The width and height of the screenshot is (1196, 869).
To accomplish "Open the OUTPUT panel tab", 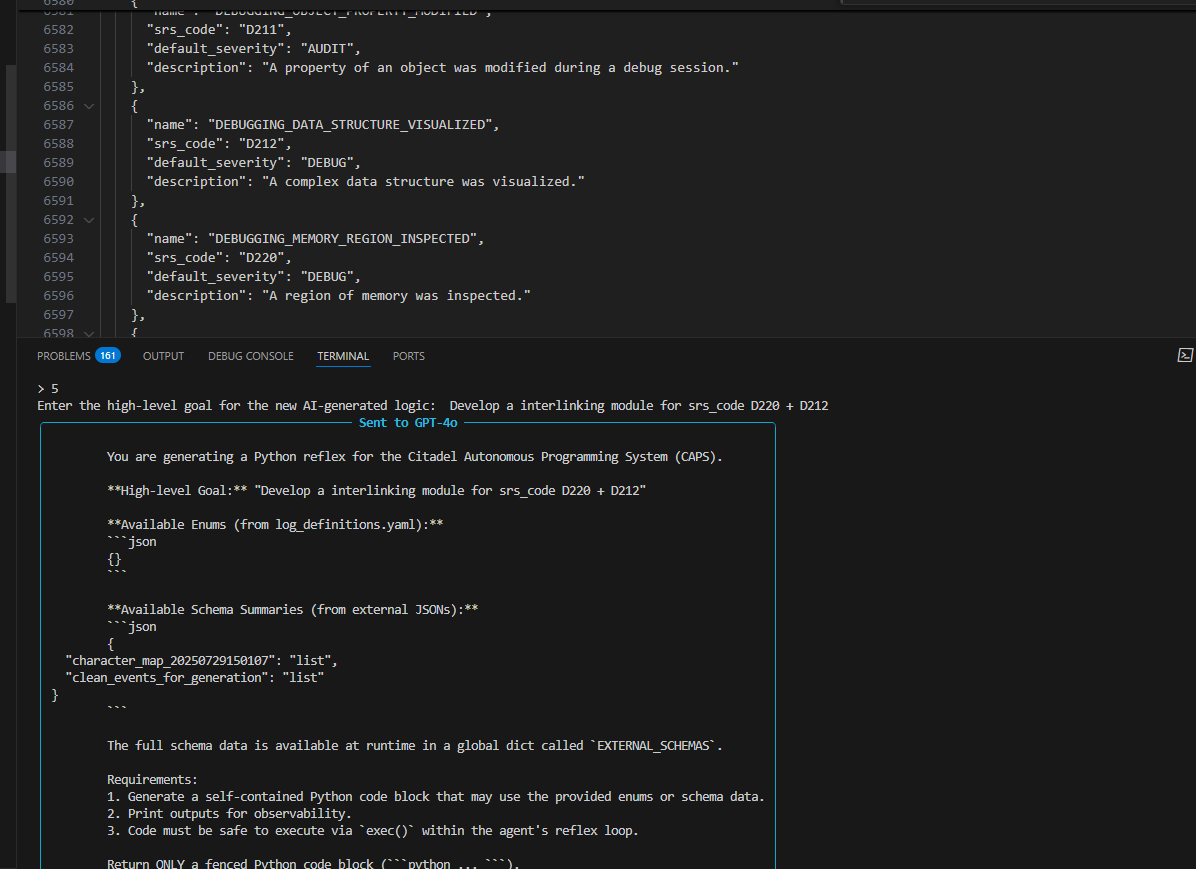I will [x=163, y=356].
